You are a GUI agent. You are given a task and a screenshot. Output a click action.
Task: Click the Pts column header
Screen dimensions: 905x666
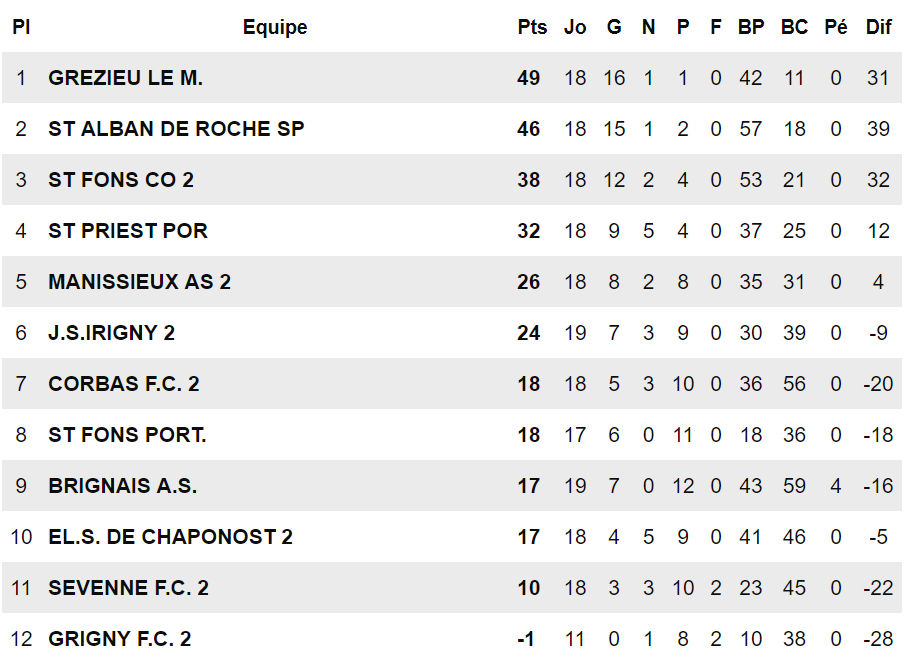coord(532,27)
